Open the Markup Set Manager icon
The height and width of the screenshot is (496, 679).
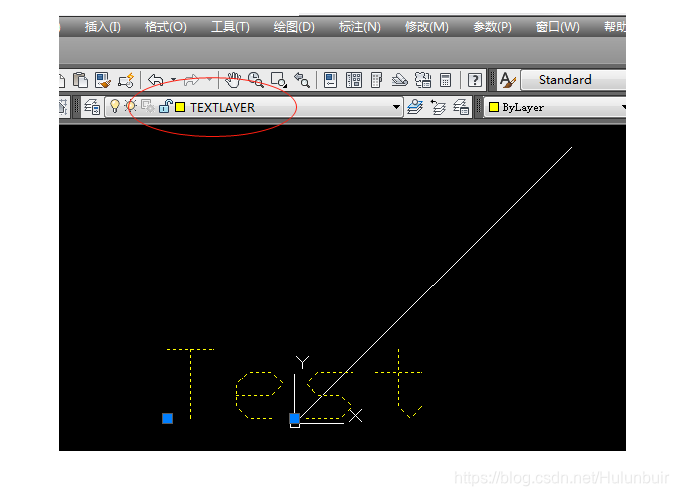point(423,80)
